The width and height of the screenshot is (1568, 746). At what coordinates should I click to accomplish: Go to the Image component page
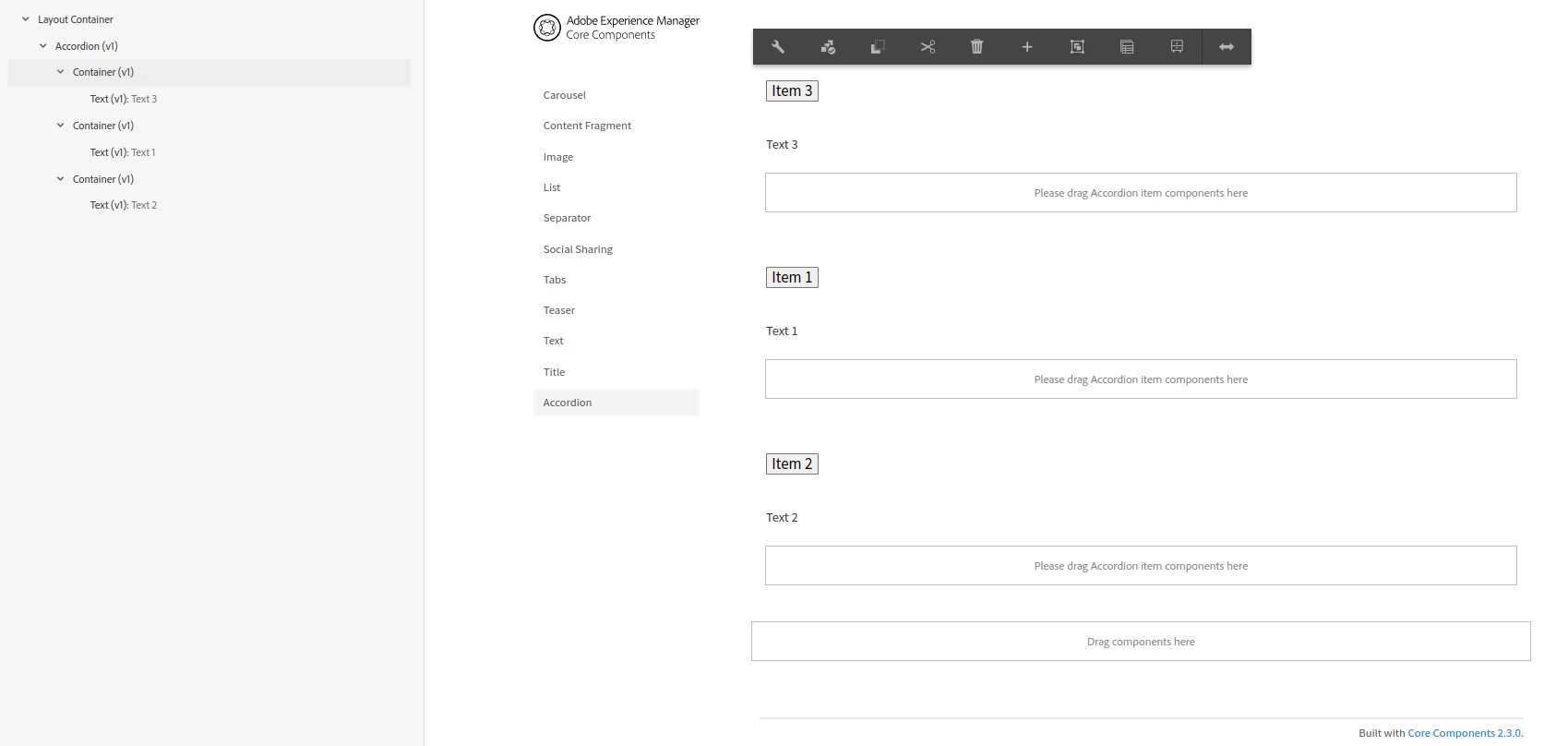[x=558, y=157]
